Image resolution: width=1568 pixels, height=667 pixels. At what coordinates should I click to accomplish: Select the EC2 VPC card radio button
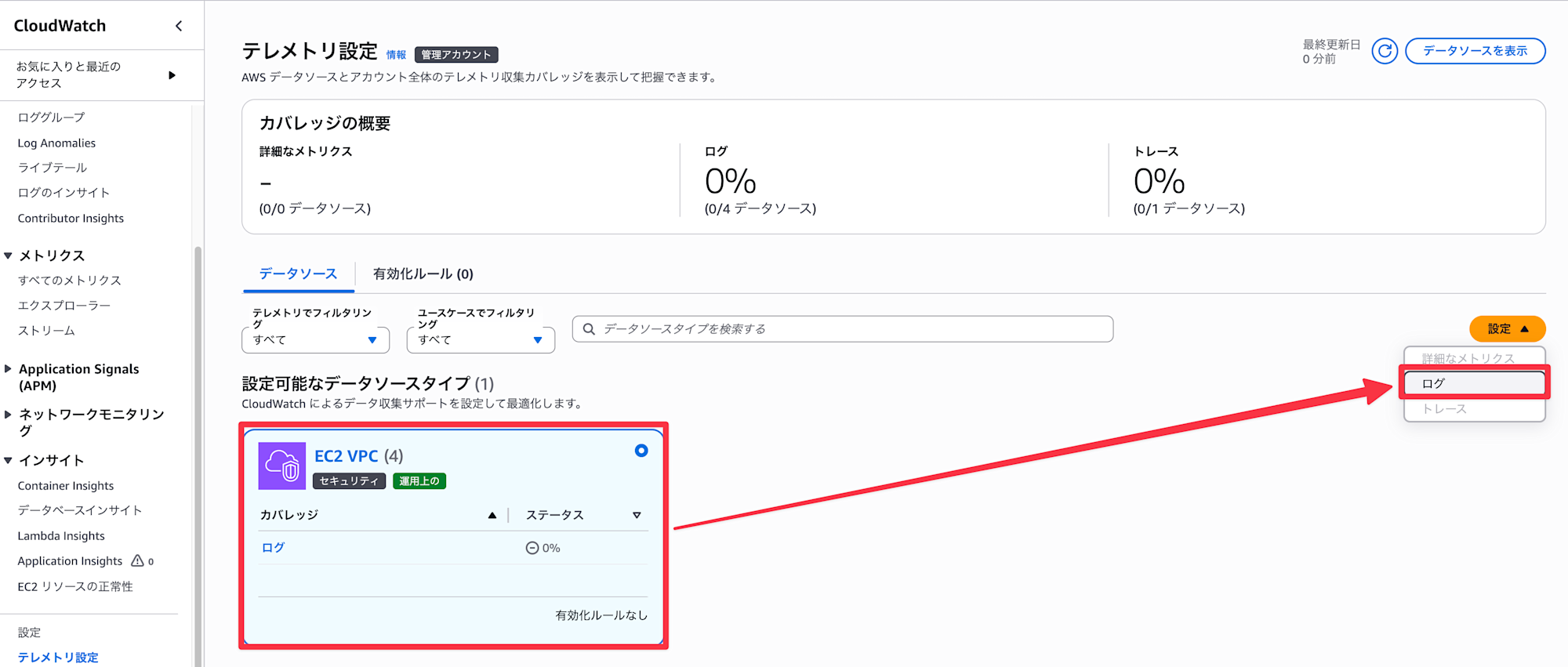tap(641, 451)
